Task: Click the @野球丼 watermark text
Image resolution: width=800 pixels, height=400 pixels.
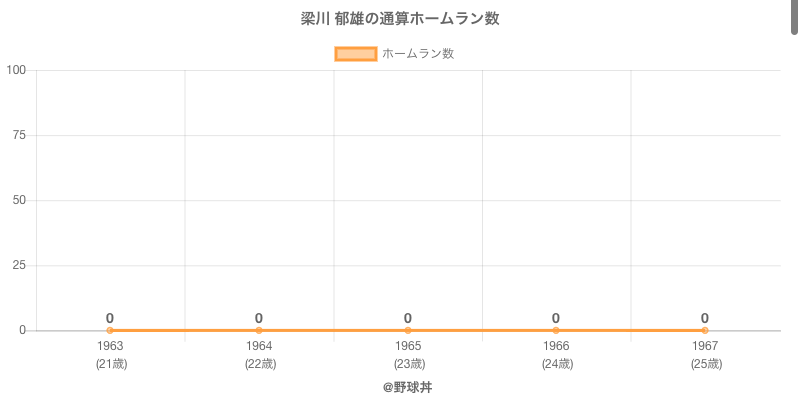Action: point(407,386)
